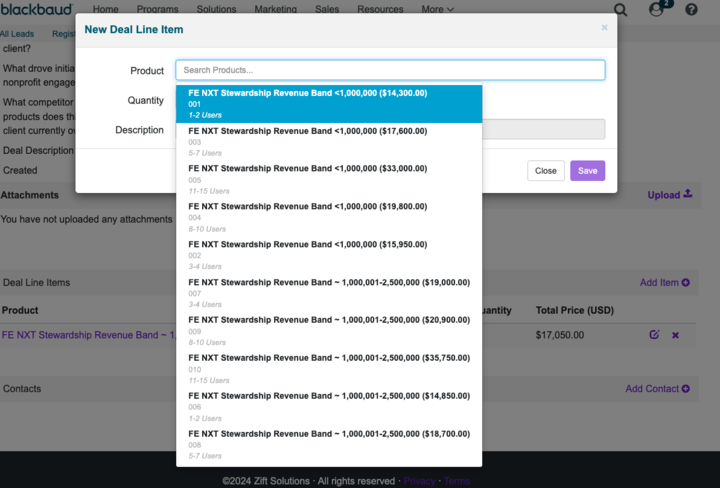Click the Upload attachment link

click(669, 195)
